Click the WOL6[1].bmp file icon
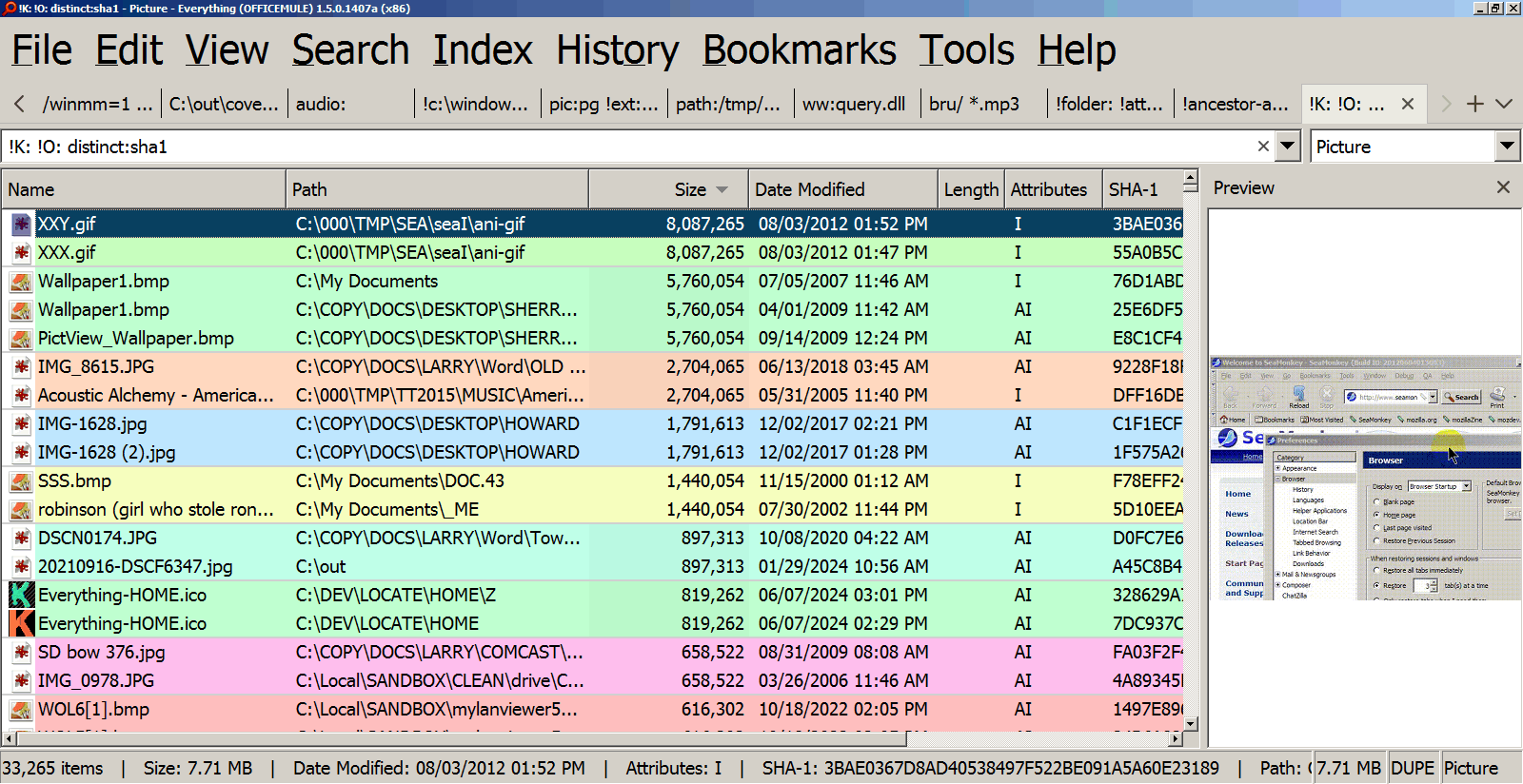The width and height of the screenshot is (1523, 784). (21, 710)
